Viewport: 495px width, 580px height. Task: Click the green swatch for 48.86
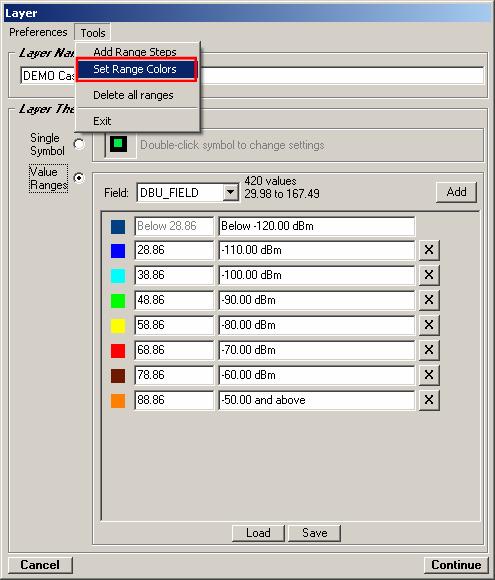point(118,300)
